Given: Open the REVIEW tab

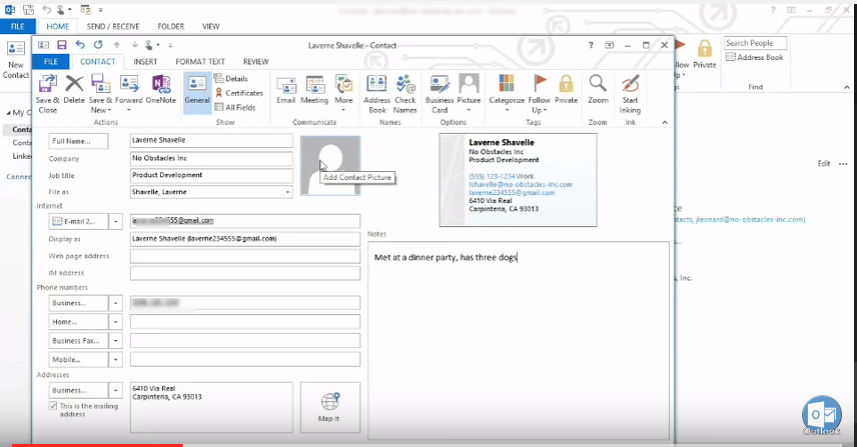Looking at the screenshot, I should point(256,62).
